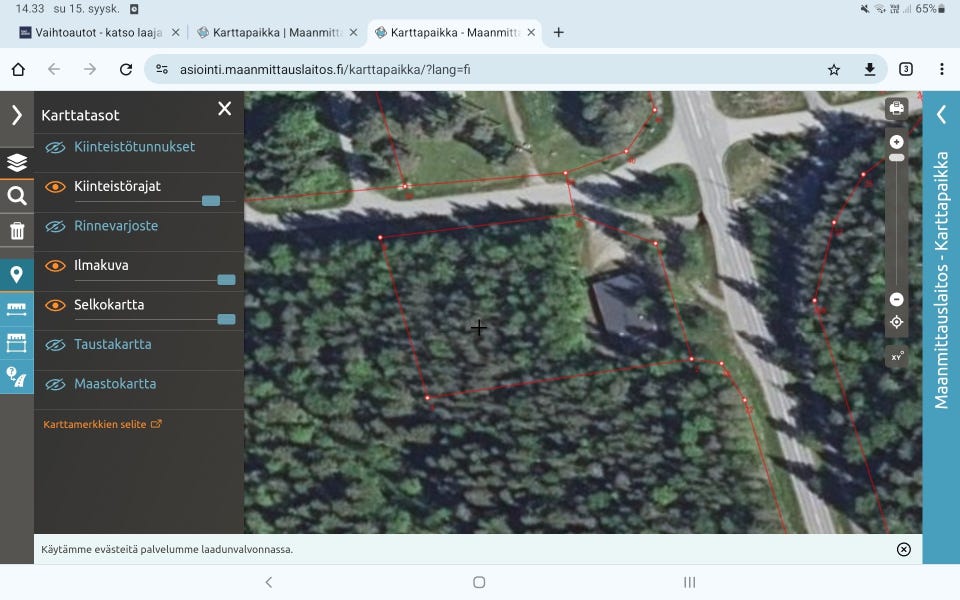Image resolution: width=960 pixels, height=600 pixels.
Task: Switch to the Karttapaikka | Maanmitt tab
Action: [269, 32]
